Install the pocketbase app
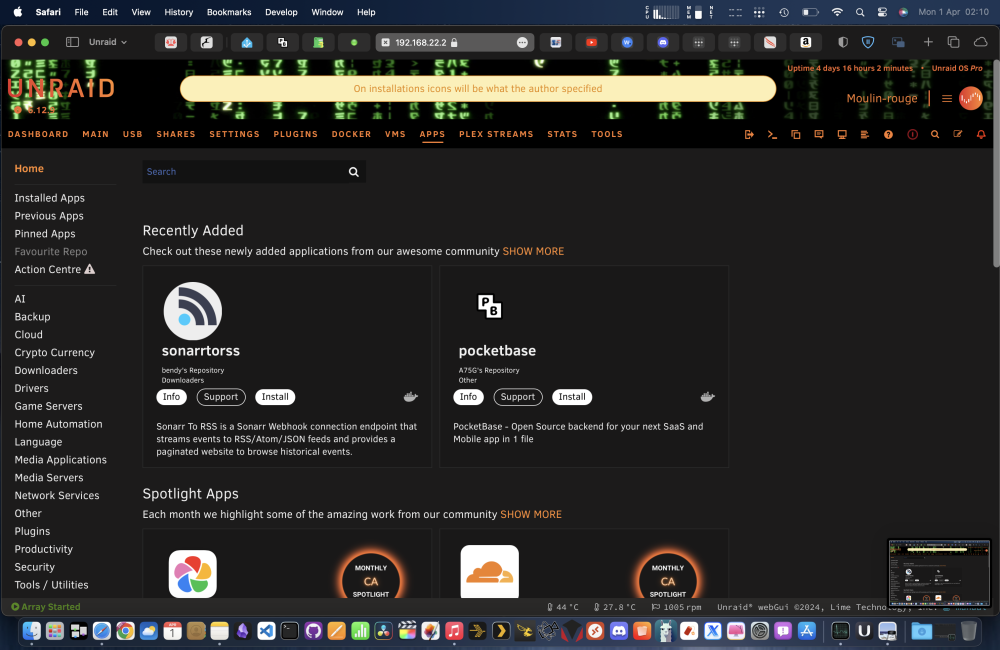Viewport: 1000px width, 650px height. point(572,397)
